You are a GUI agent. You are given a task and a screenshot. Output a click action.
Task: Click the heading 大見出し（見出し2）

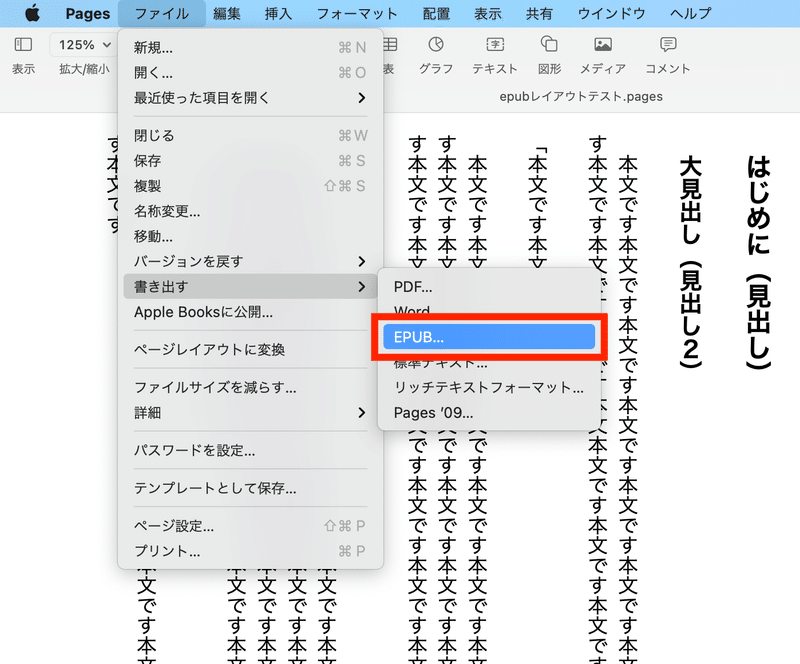[691, 262]
